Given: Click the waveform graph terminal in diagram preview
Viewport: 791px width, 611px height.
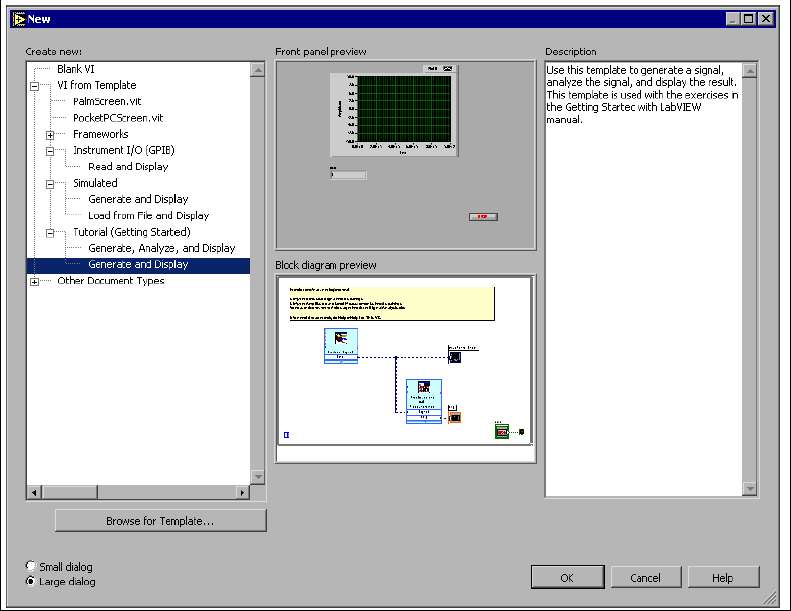Looking at the screenshot, I should pos(455,357).
